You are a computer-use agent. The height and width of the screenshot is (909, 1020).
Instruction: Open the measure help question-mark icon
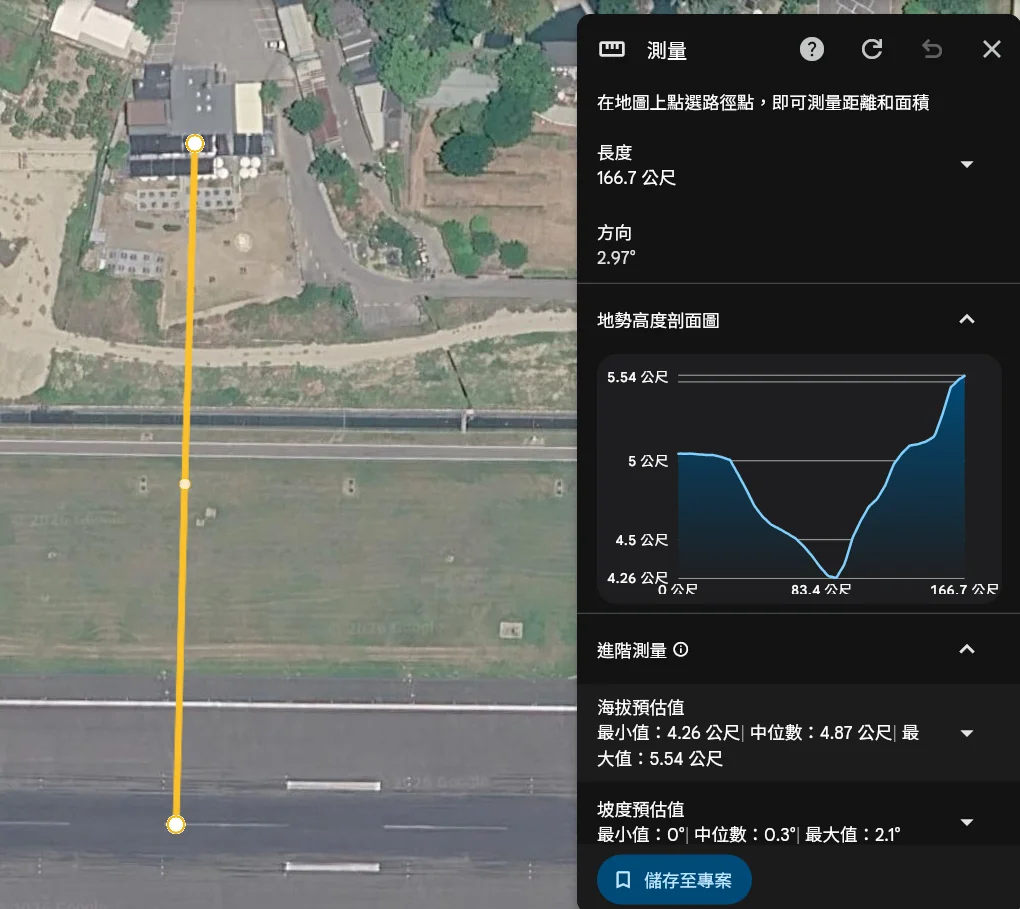coord(811,49)
